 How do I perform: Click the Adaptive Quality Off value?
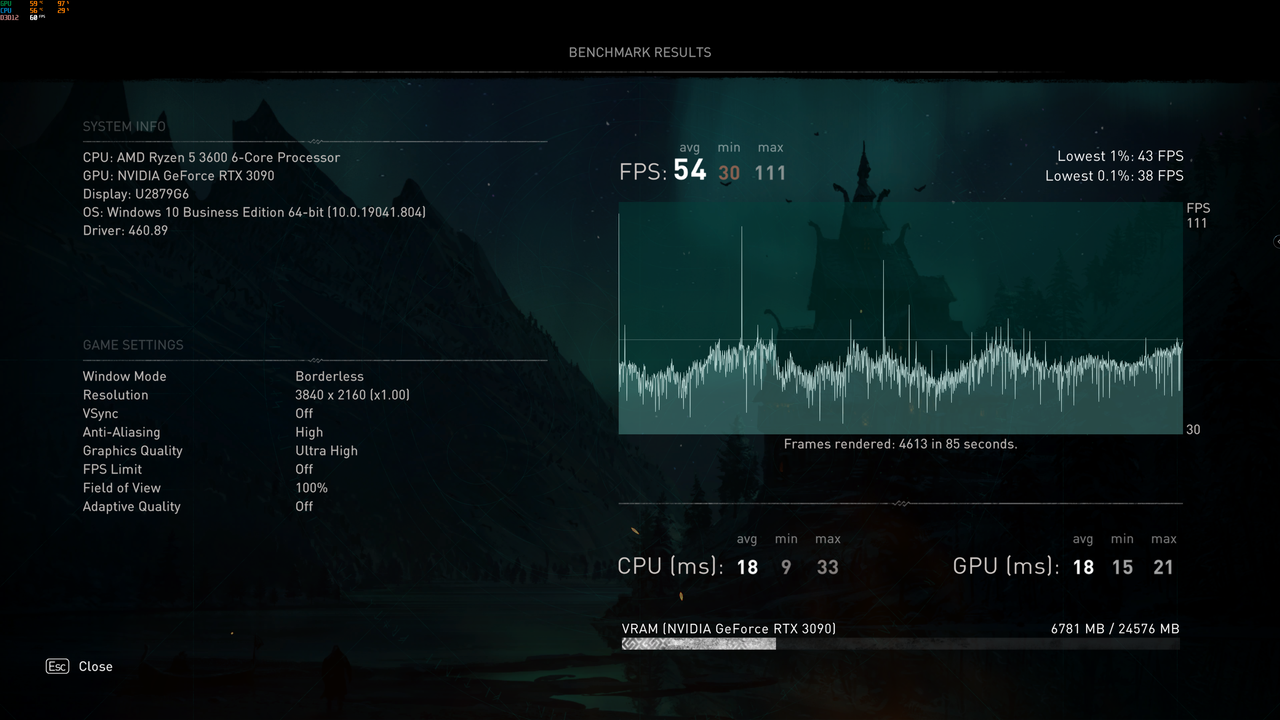pyautogui.click(x=304, y=507)
